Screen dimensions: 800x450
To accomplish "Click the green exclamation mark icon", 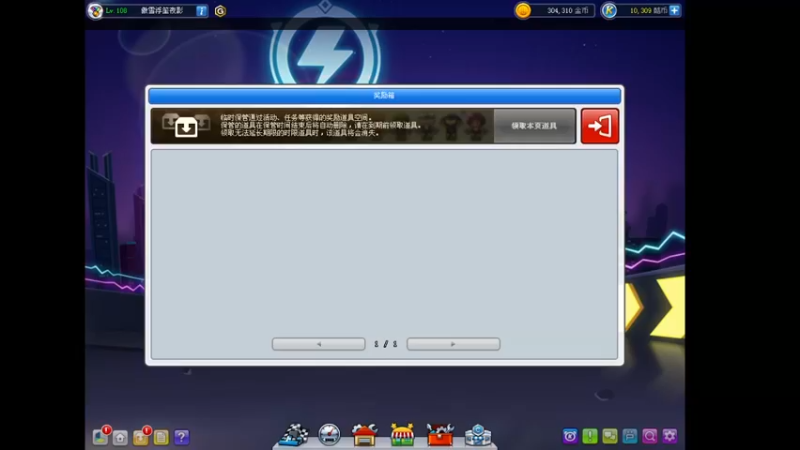I will click(590, 436).
